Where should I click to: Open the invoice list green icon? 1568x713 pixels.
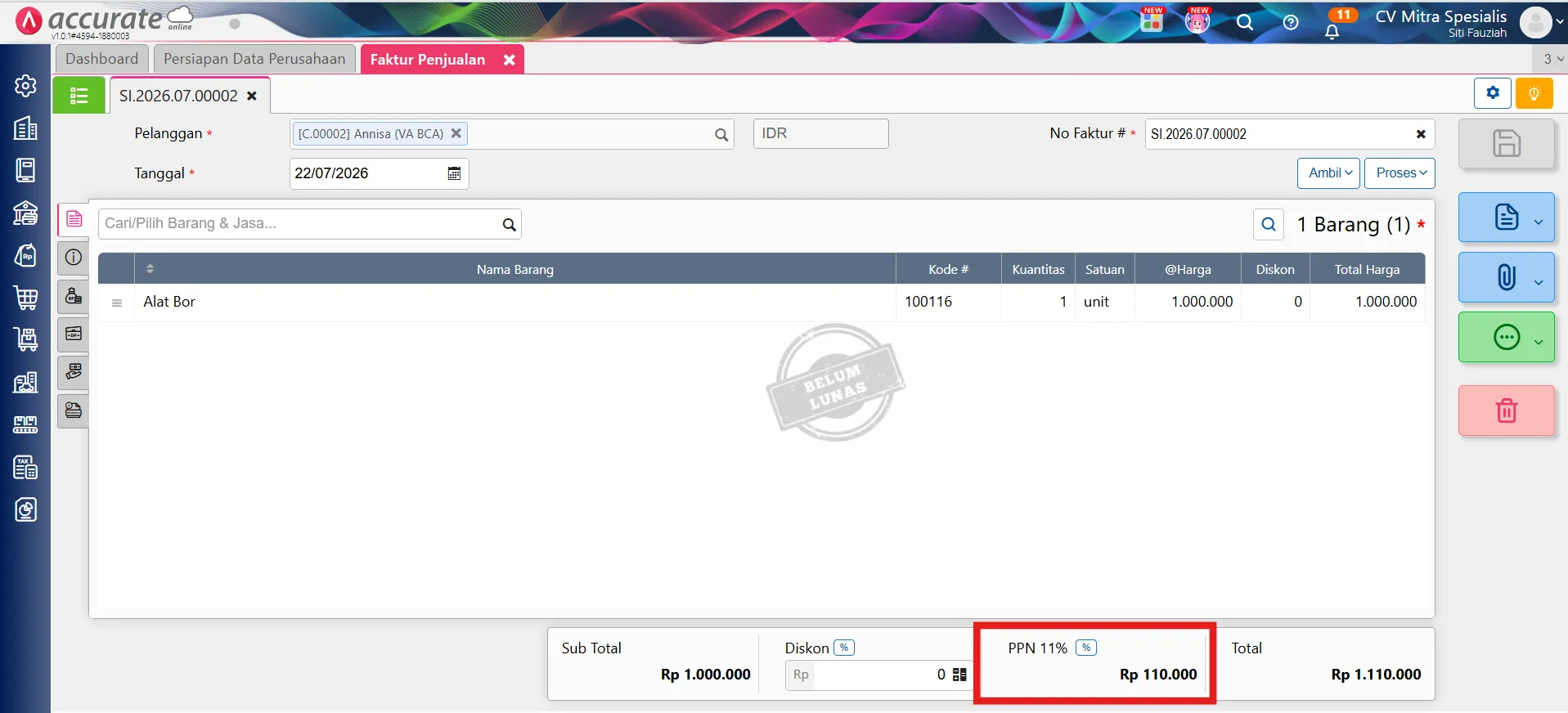(79, 96)
